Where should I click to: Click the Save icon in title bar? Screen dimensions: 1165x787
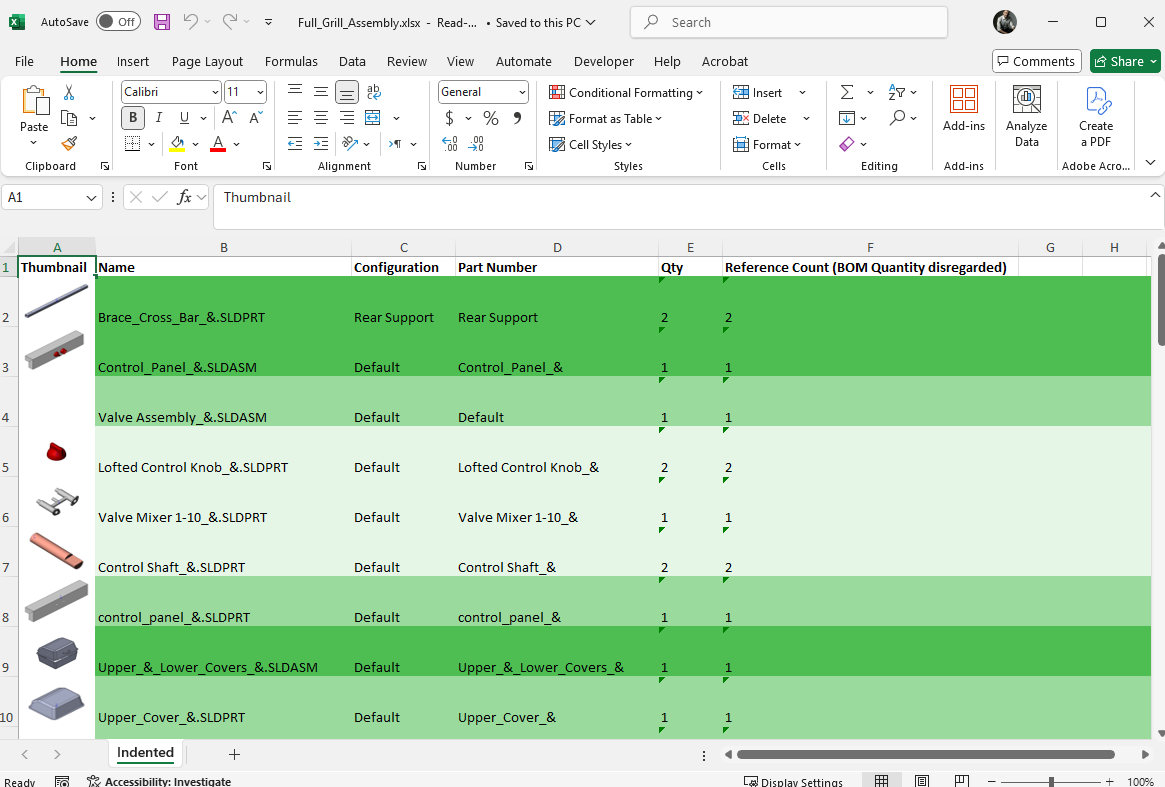(162, 22)
